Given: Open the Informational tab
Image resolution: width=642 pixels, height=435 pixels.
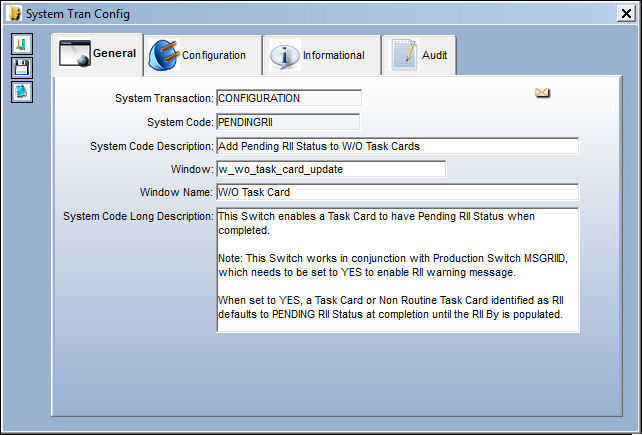Looking at the screenshot, I should pyautogui.click(x=322, y=55).
